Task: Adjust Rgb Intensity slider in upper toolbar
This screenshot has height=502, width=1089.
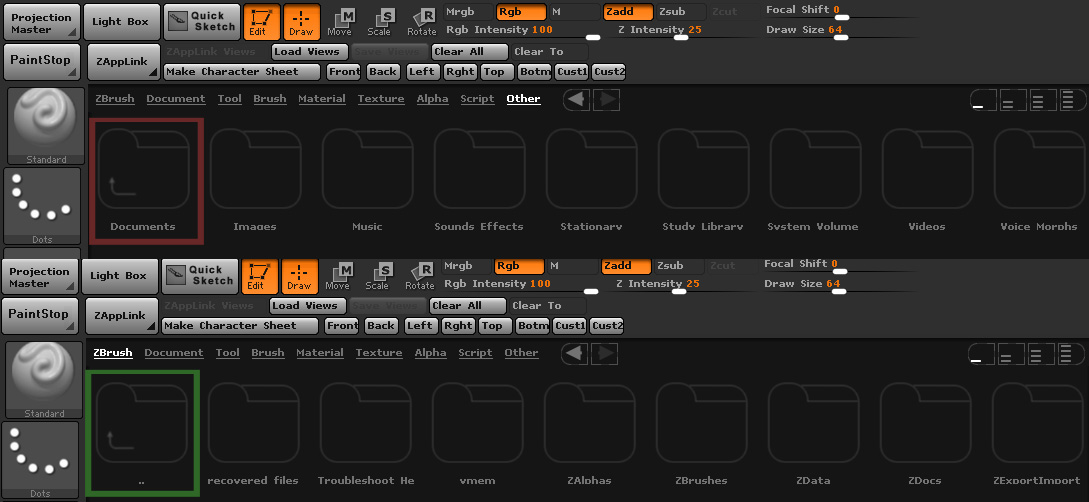Action: (524, 33)
